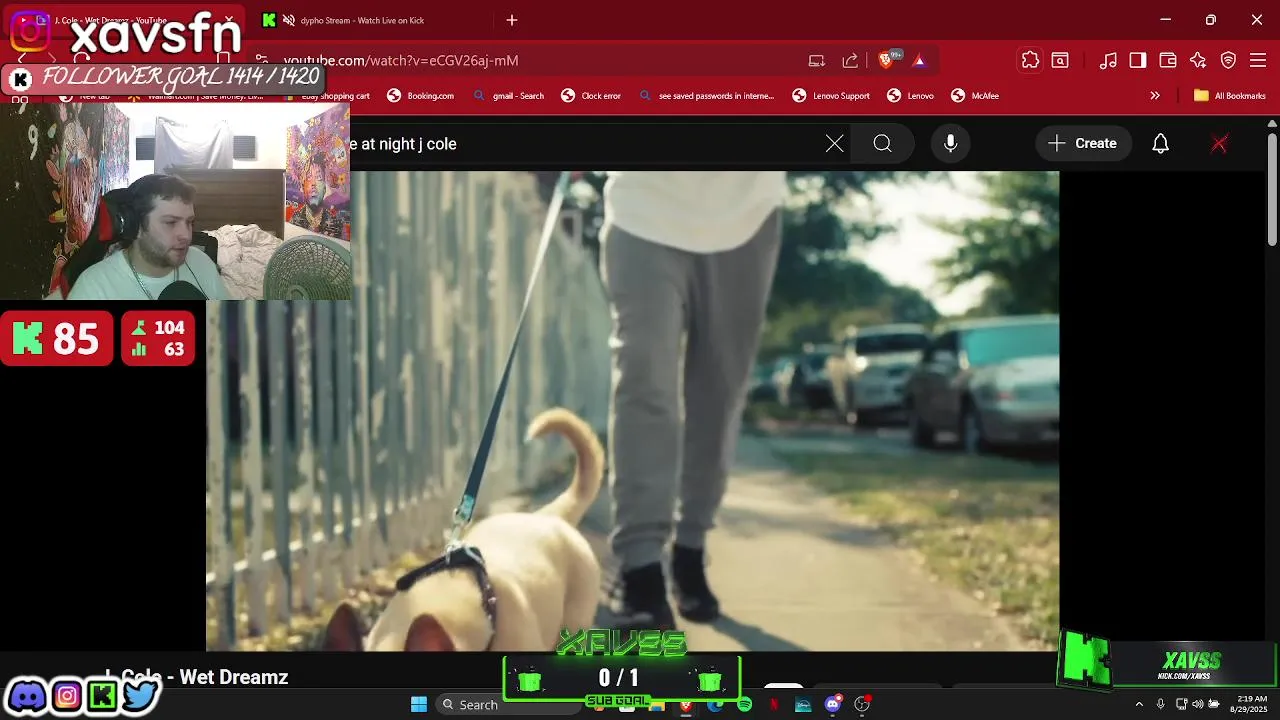1280x720 pixels.
Task: Expand the system tray hidden icons chevron
Action: coord(1138,705)
